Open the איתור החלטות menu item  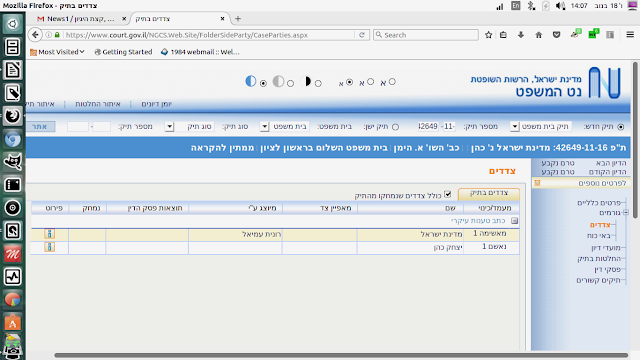pyautogui.click(x=98, y=104)
